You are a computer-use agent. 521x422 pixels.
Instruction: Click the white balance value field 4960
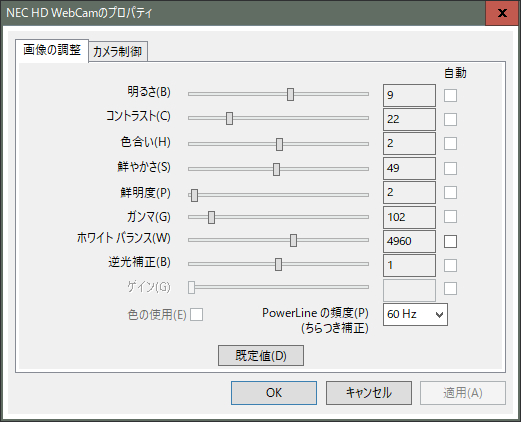coord(409,241)
